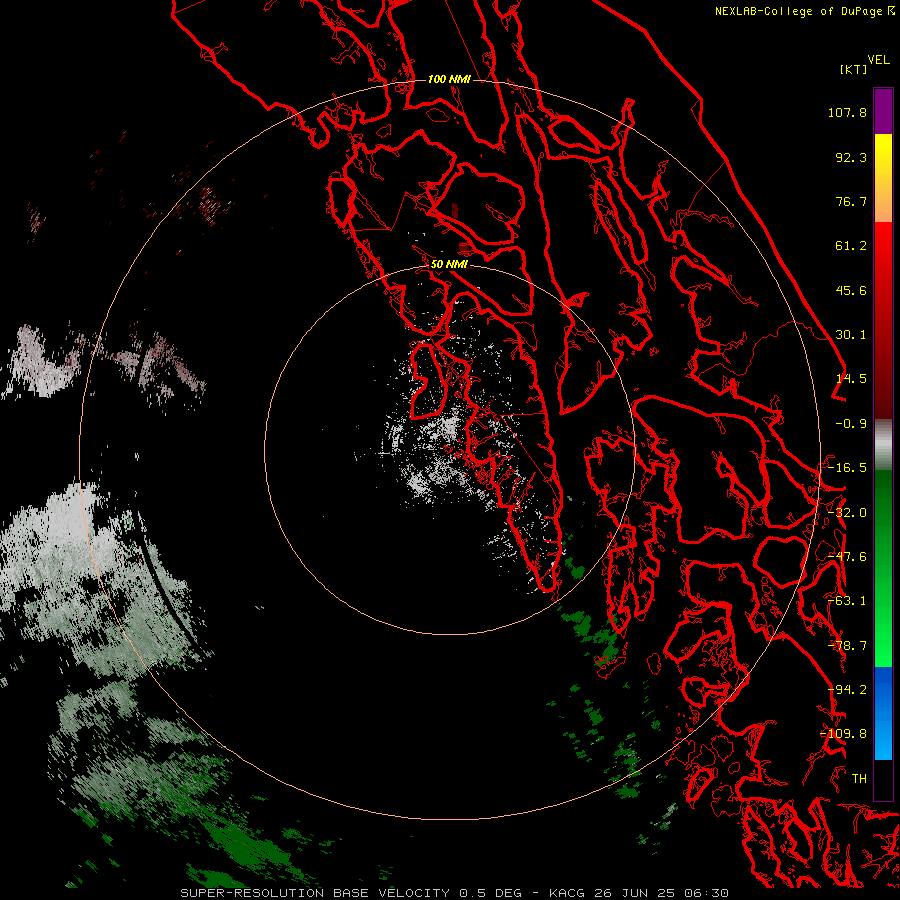Click the 100 NMI range ring label
Image resolution: width=900 pixels, height=900 pixels.
pos(449,79)
